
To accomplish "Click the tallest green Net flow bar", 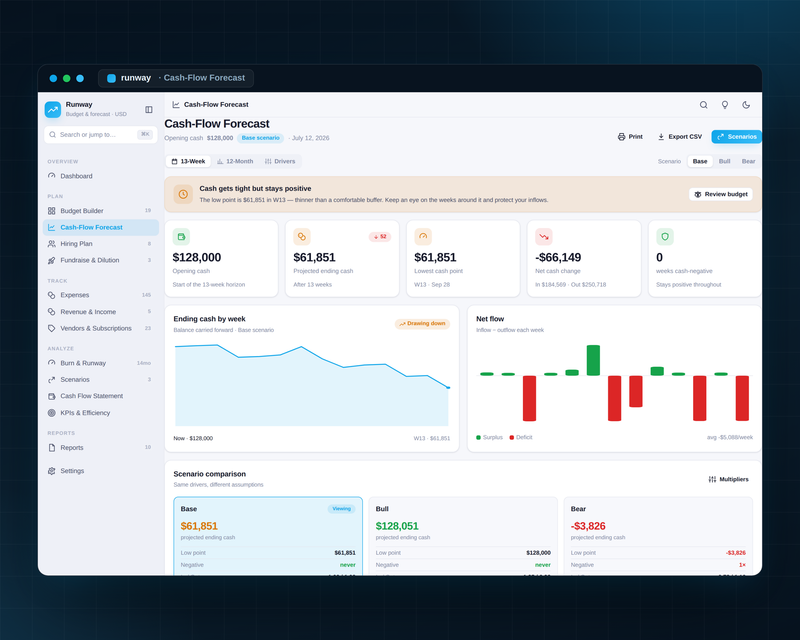I will pos(593,360).
